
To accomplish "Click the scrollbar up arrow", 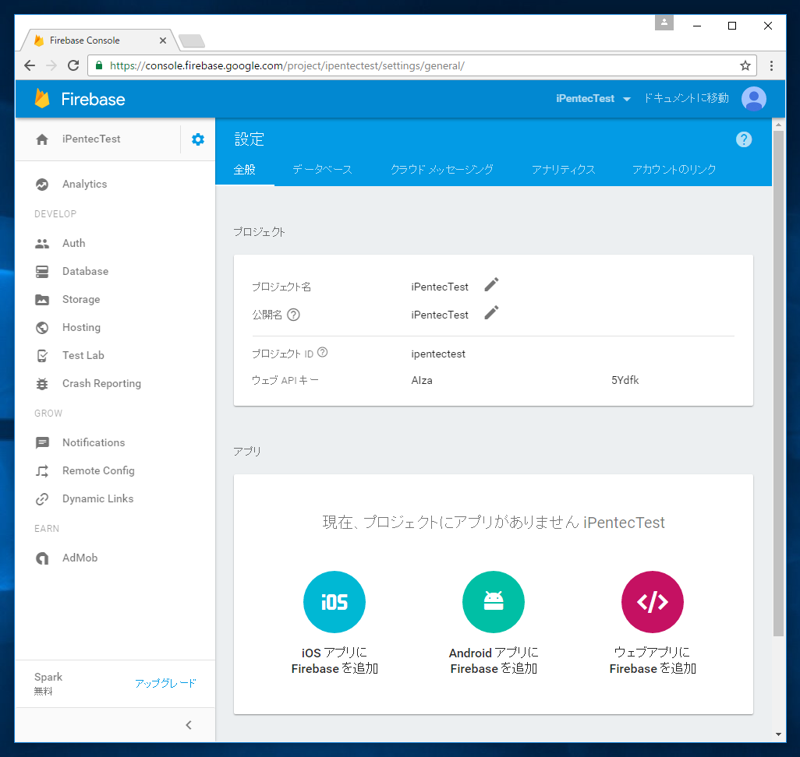I will point(778,124).
